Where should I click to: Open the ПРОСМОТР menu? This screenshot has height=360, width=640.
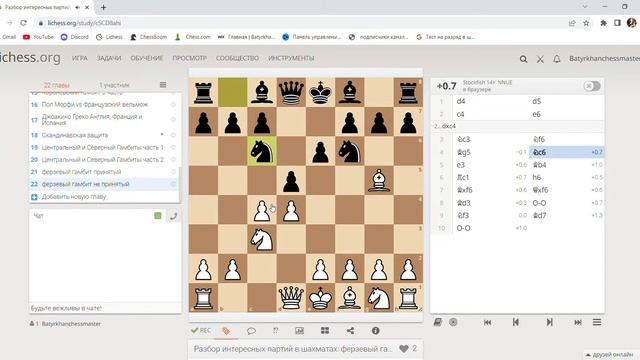click(189, 58)
